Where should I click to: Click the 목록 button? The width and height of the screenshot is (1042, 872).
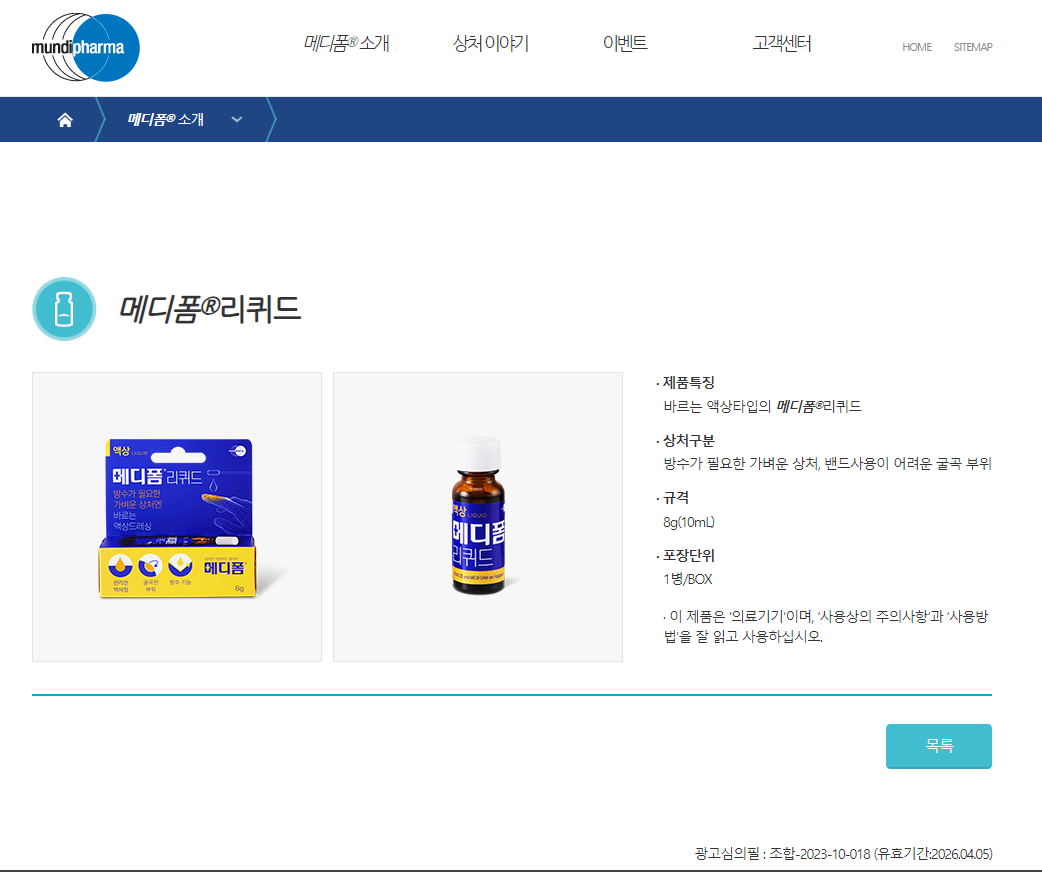click(x=938, y=746)
